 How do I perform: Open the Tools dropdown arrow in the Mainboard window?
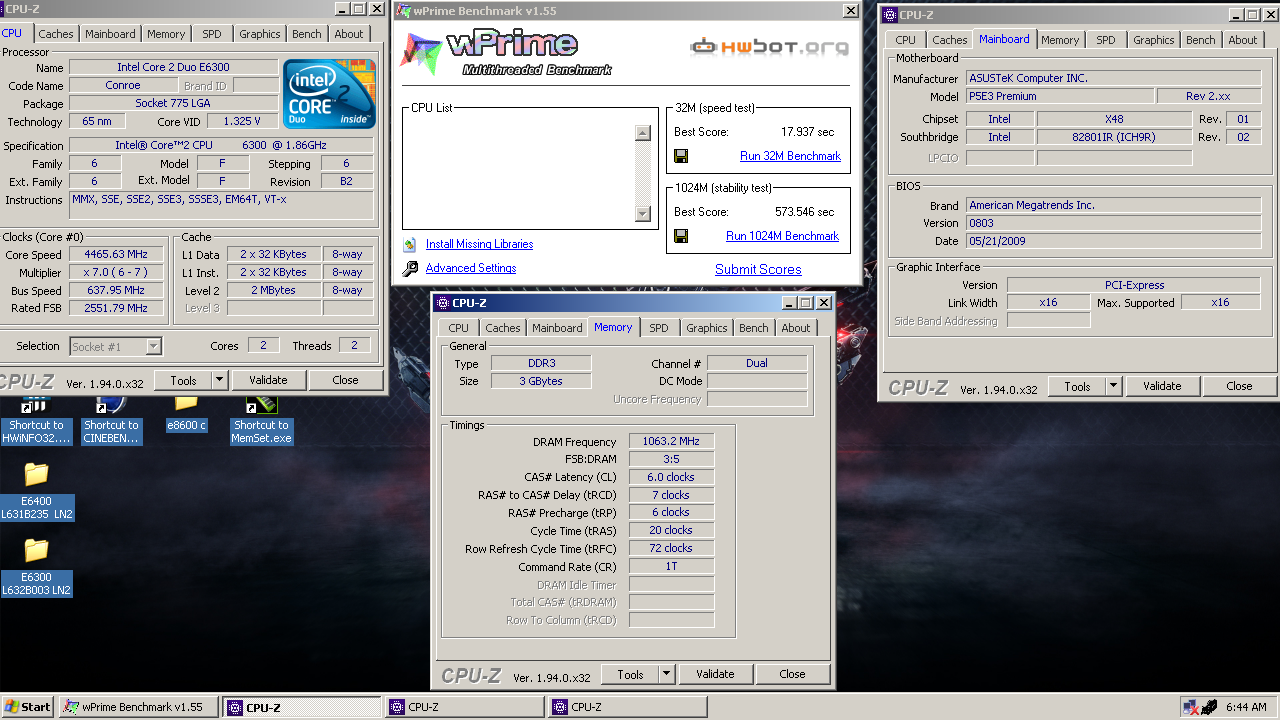coord(1113,386)
